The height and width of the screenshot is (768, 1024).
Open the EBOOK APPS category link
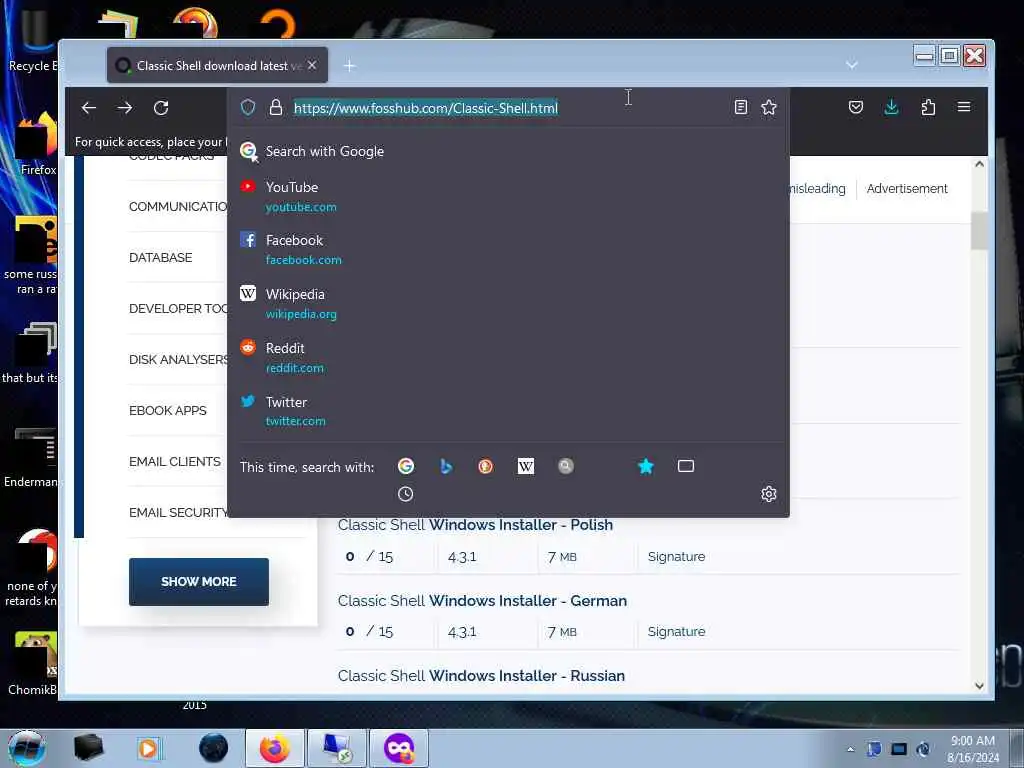click(x=168, y=410)
